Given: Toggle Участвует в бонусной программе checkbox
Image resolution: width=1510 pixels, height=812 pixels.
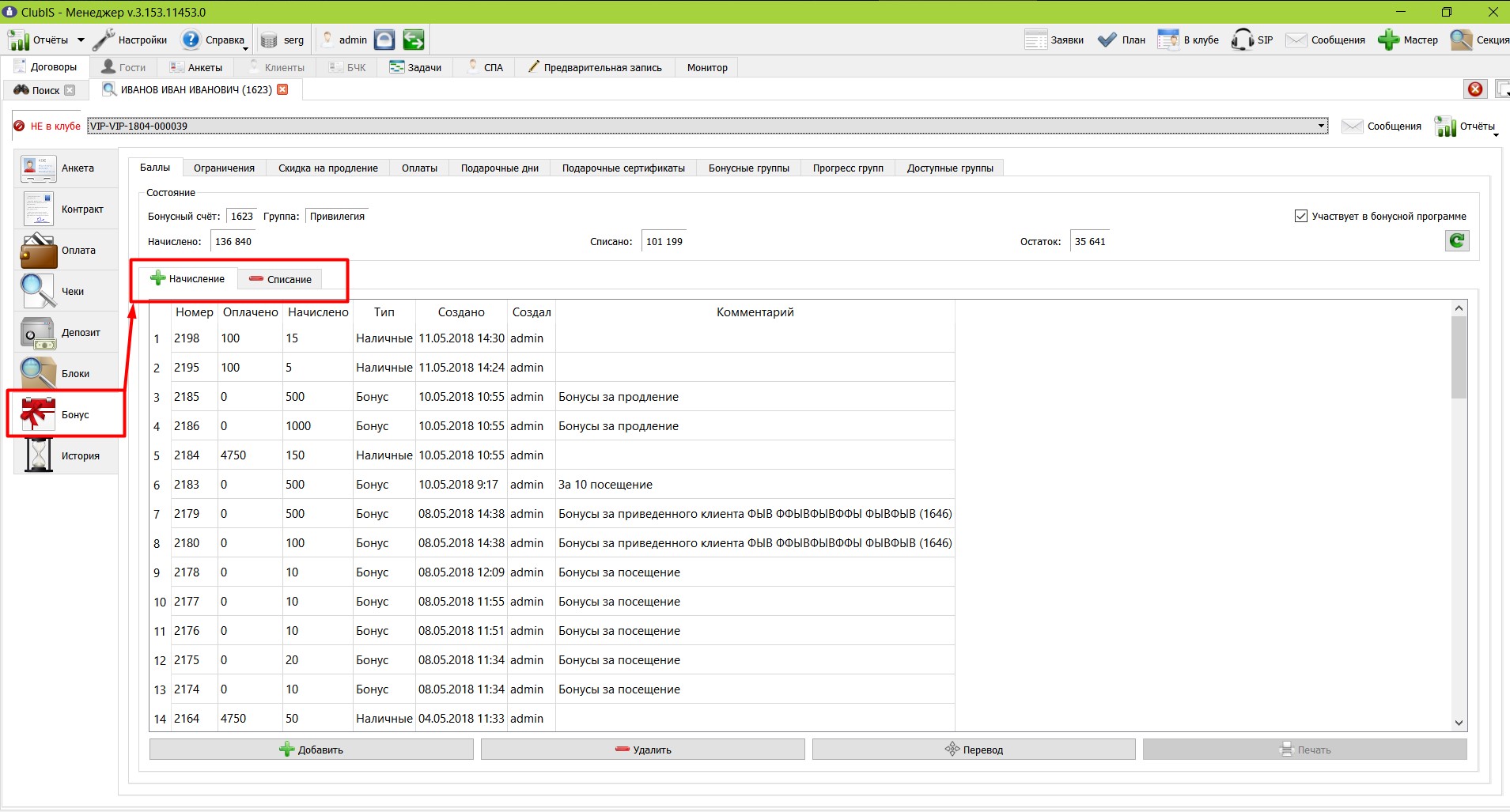Looking at the screenshot, I should (1300, 216).
